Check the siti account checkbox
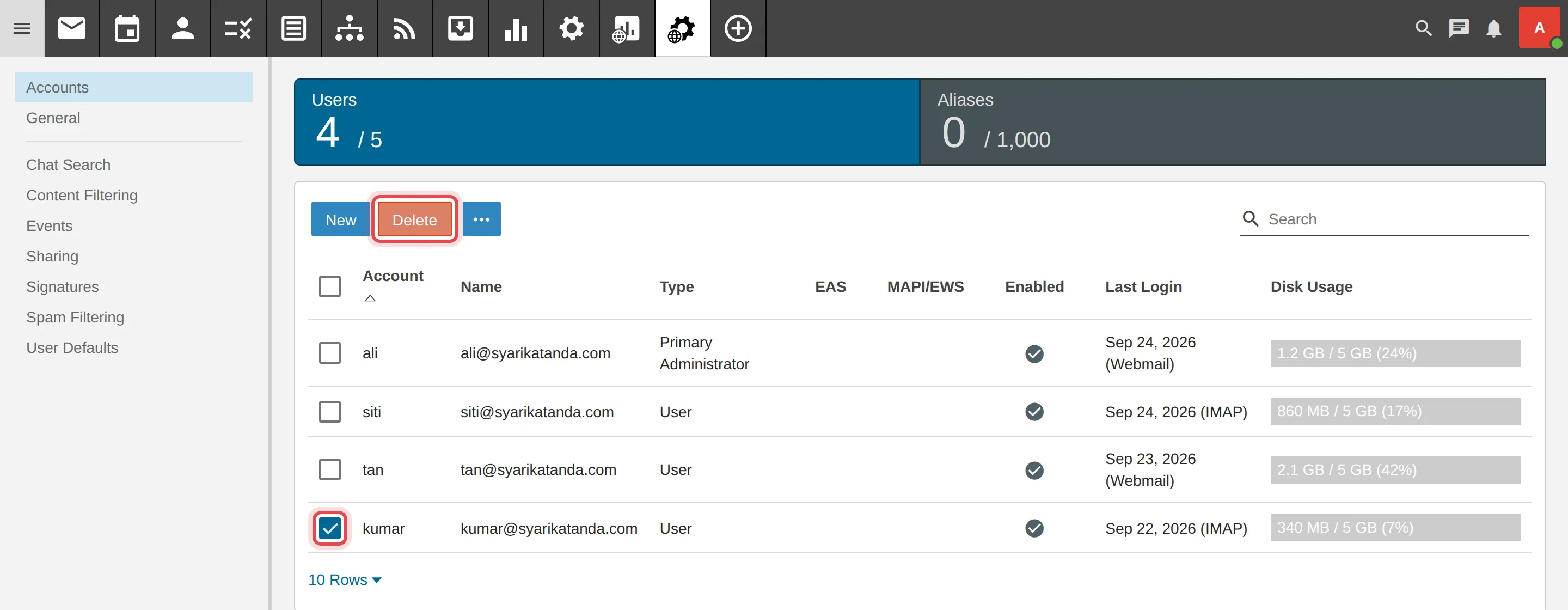This screenshot has height=610, width=1568. point(330,412)
